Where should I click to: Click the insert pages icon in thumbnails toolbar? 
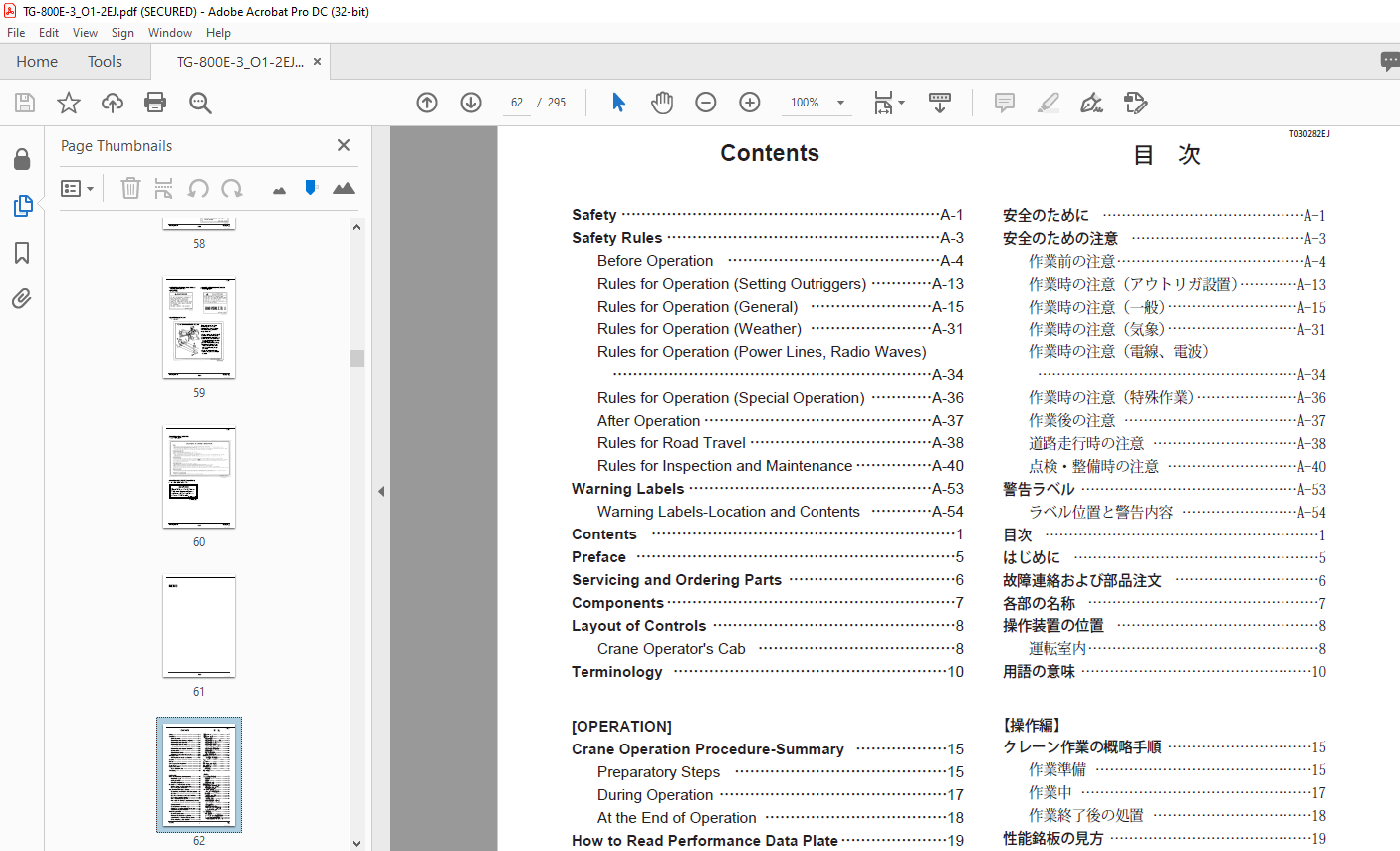164,188
